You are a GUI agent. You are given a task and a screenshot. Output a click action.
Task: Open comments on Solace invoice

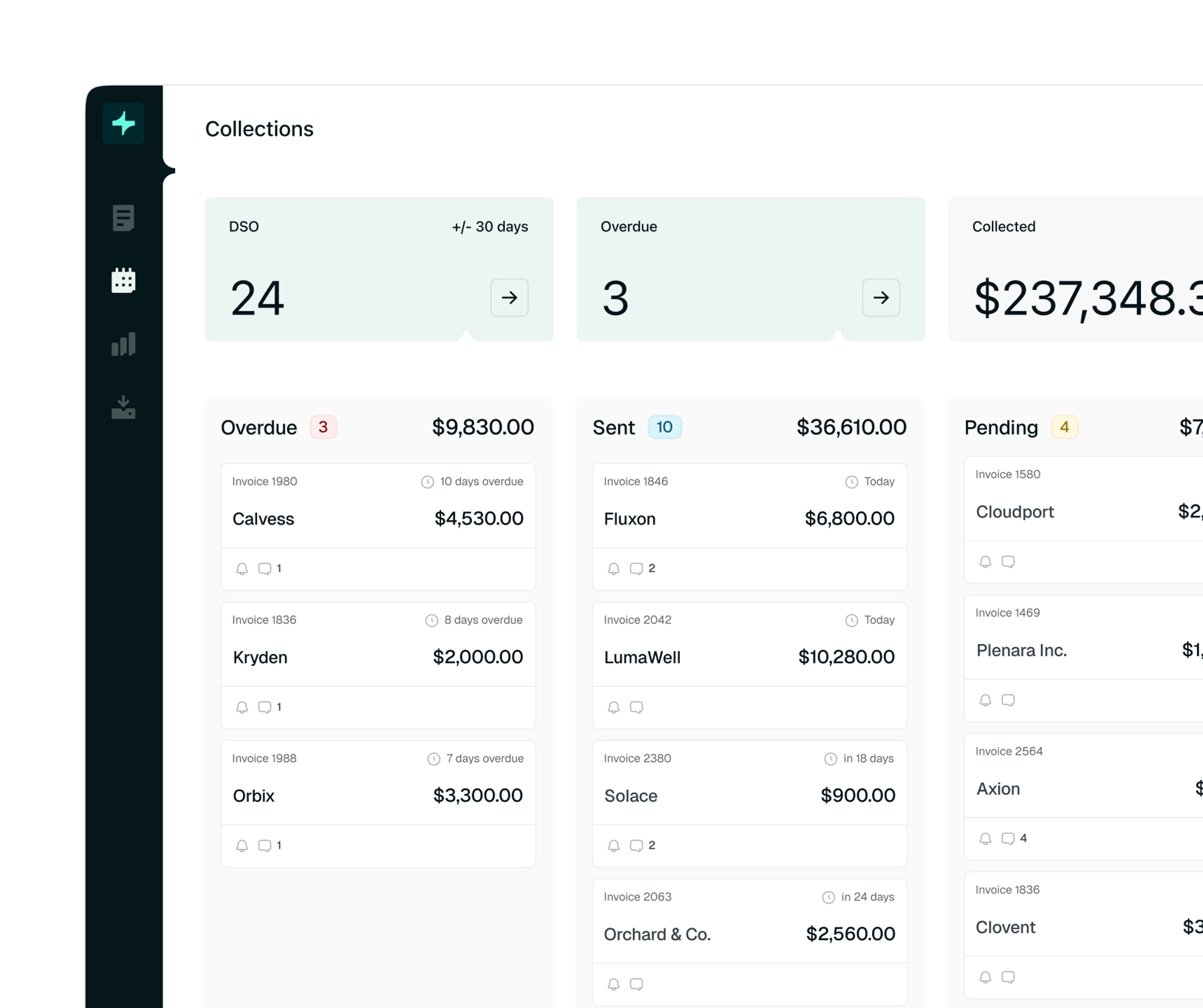coord(637,846)
